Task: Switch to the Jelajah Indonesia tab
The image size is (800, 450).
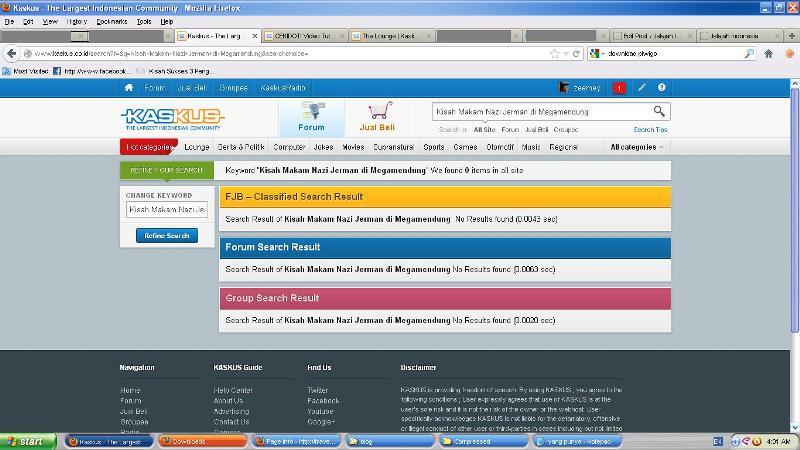Action: click(740, 36)
